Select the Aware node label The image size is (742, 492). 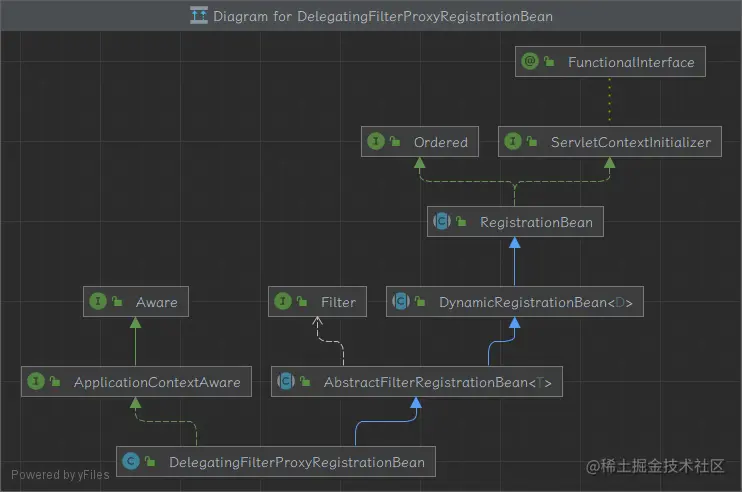[157, 302]
